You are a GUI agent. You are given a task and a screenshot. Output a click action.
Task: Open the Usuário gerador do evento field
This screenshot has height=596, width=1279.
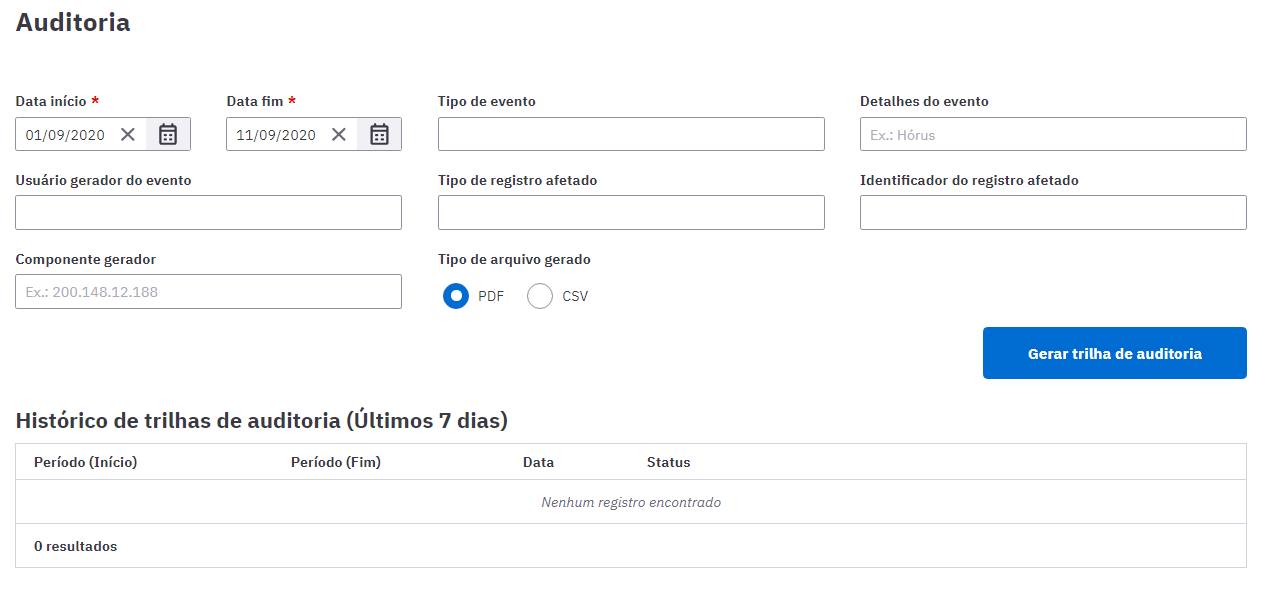click(x=208, y=212)
